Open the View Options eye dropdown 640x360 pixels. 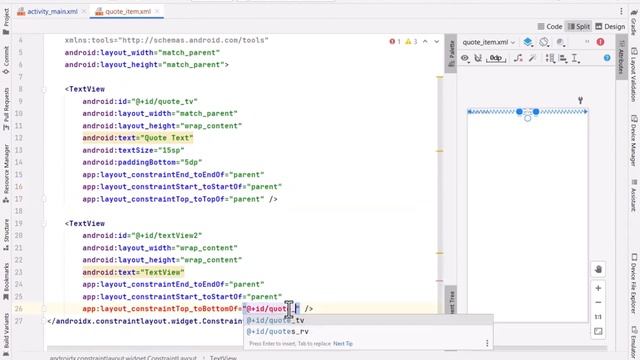(465, 58)
